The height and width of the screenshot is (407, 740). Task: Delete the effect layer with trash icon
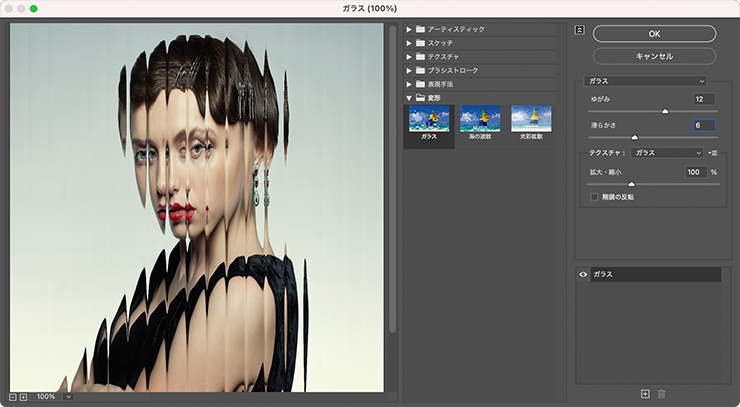click(x=661, y=395)
